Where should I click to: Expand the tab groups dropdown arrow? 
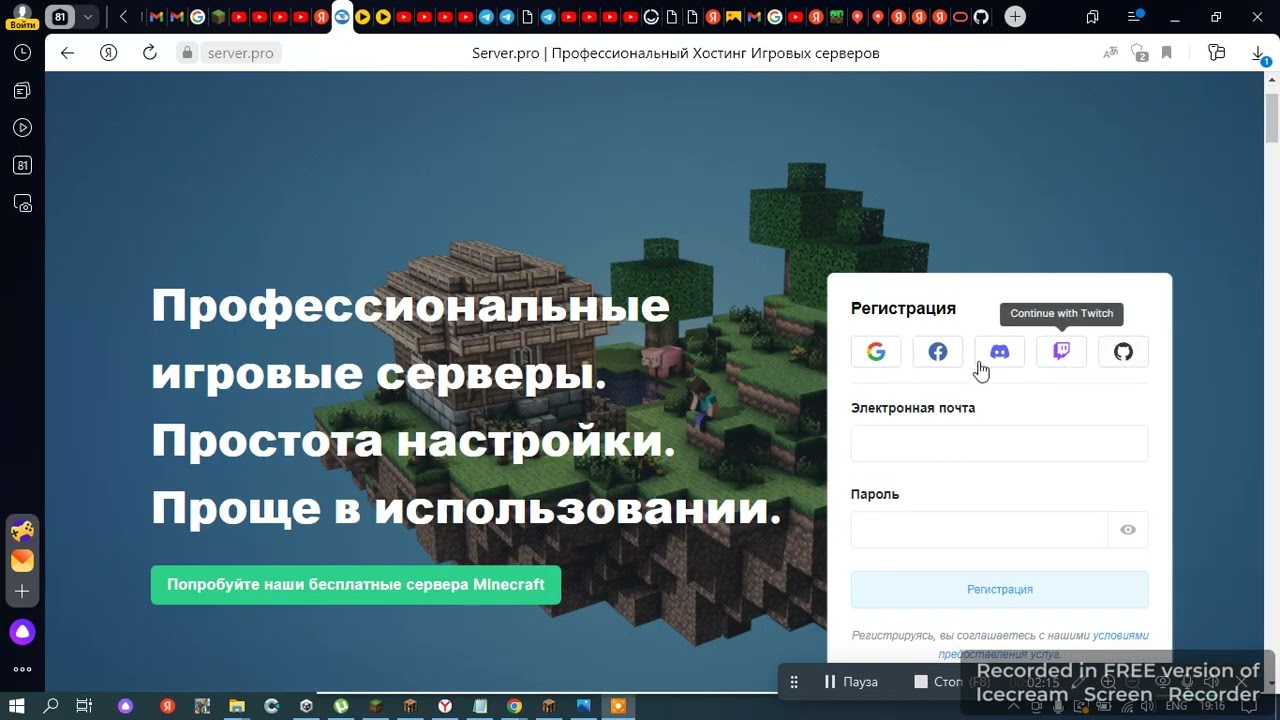coord(88,17)
